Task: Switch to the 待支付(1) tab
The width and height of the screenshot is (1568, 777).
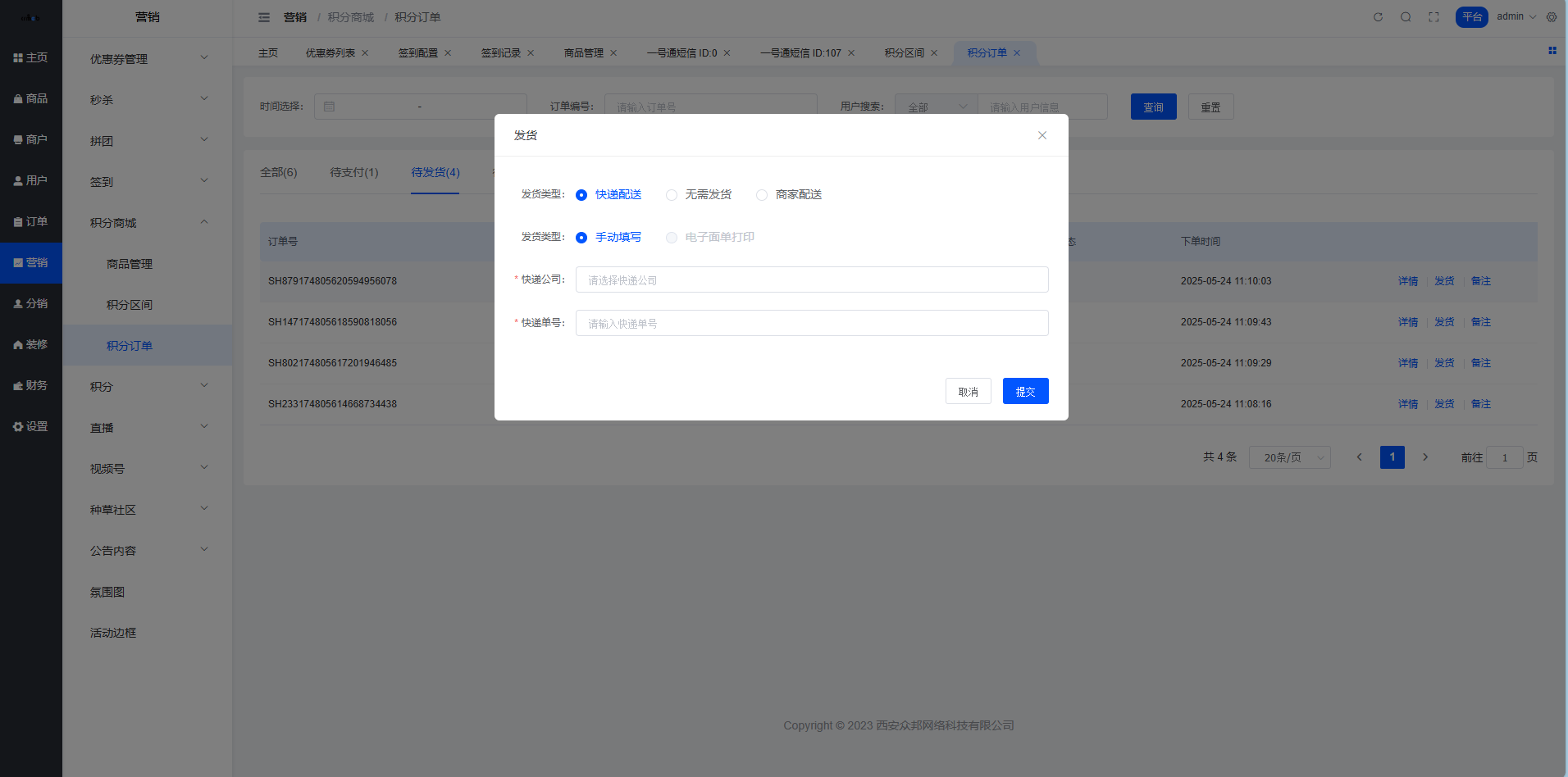Action: (x=353, y=172)
